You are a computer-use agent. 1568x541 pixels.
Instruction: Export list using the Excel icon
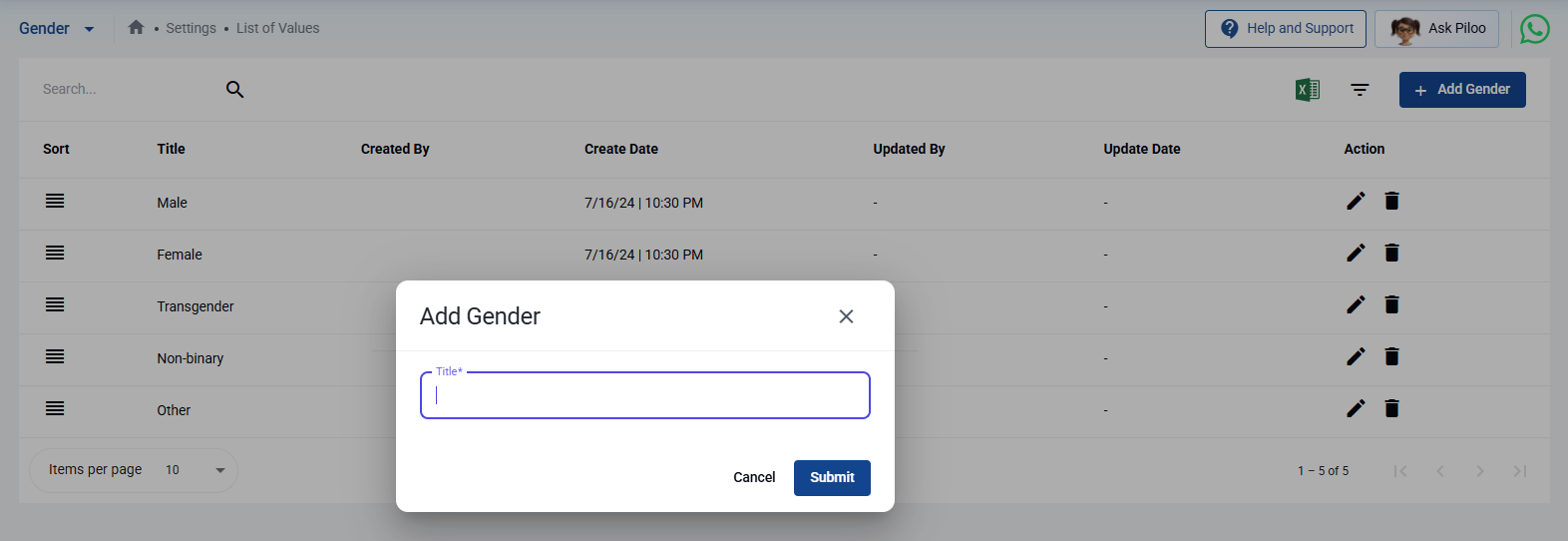[1308, 90]
